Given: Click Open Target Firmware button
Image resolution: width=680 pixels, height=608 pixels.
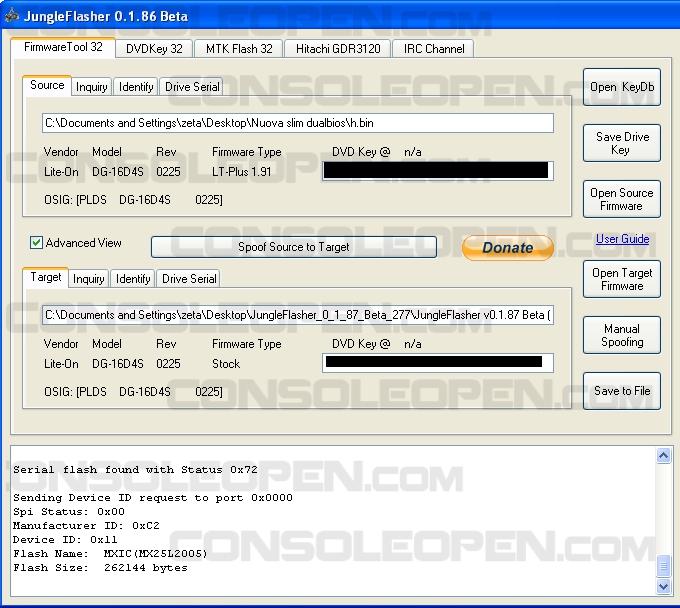Looking at the screenshot, I should 622,279.
